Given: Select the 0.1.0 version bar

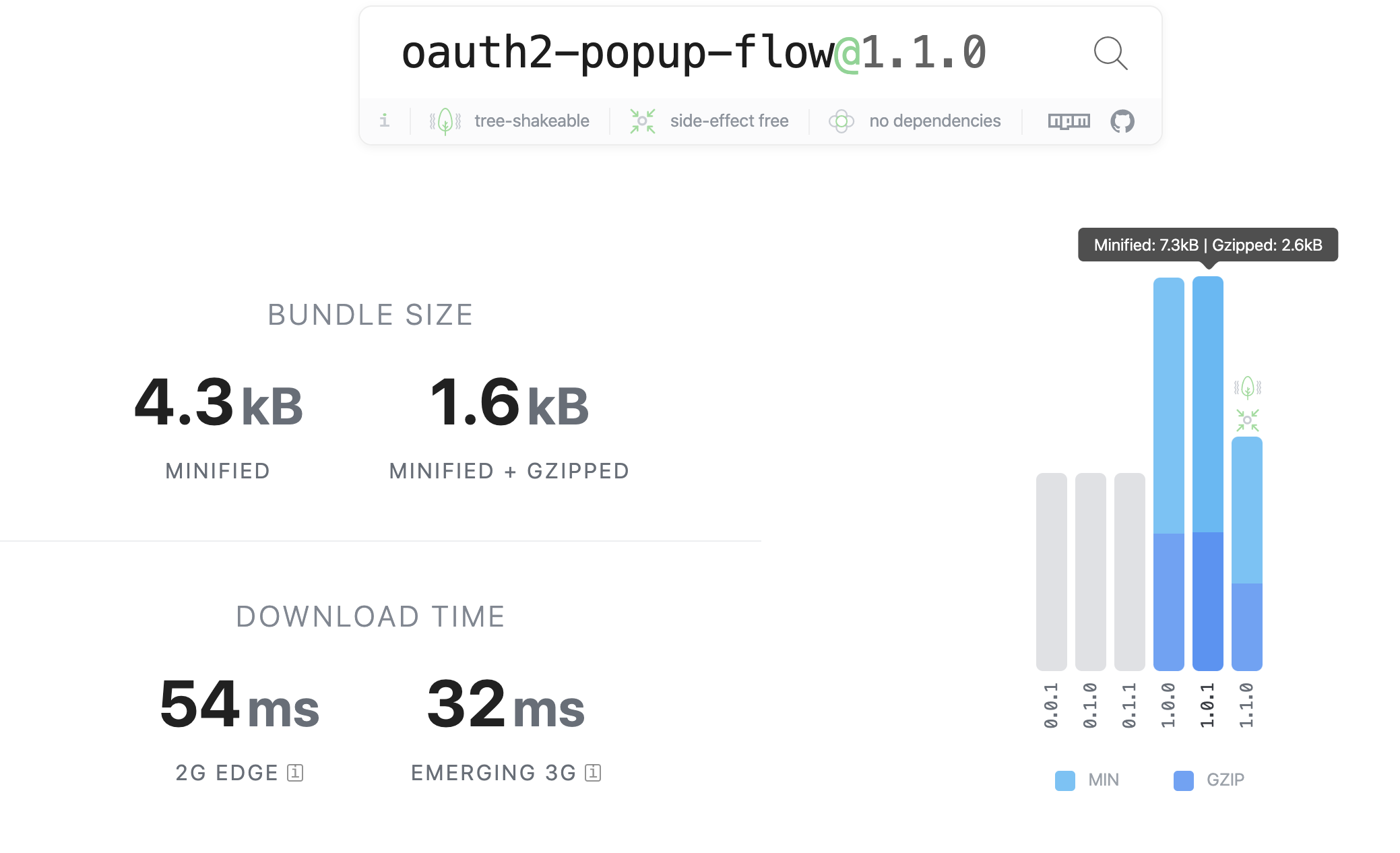Looking at the screenshot, I should [x=1090, y=571].
